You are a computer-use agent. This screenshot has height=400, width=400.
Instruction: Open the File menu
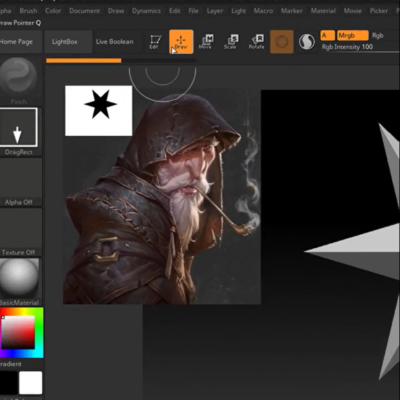coord(193,11)
